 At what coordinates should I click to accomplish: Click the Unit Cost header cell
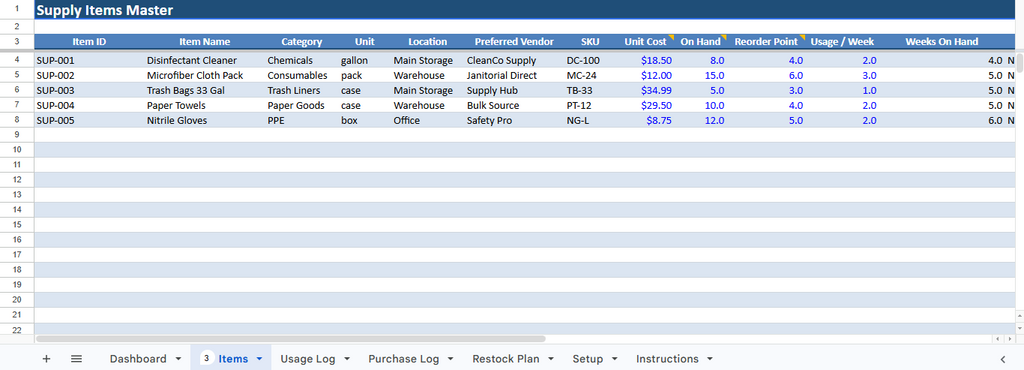(645, 41)
